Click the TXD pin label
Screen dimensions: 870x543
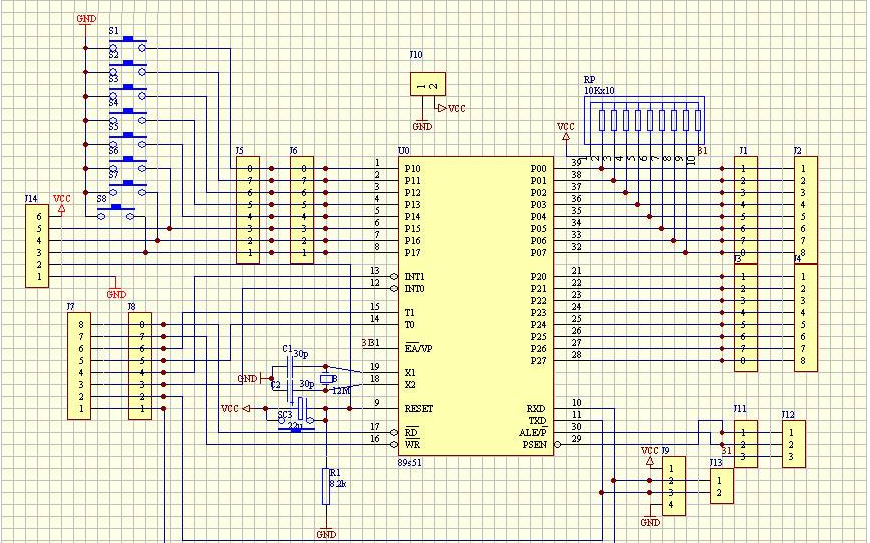point(537,420)
